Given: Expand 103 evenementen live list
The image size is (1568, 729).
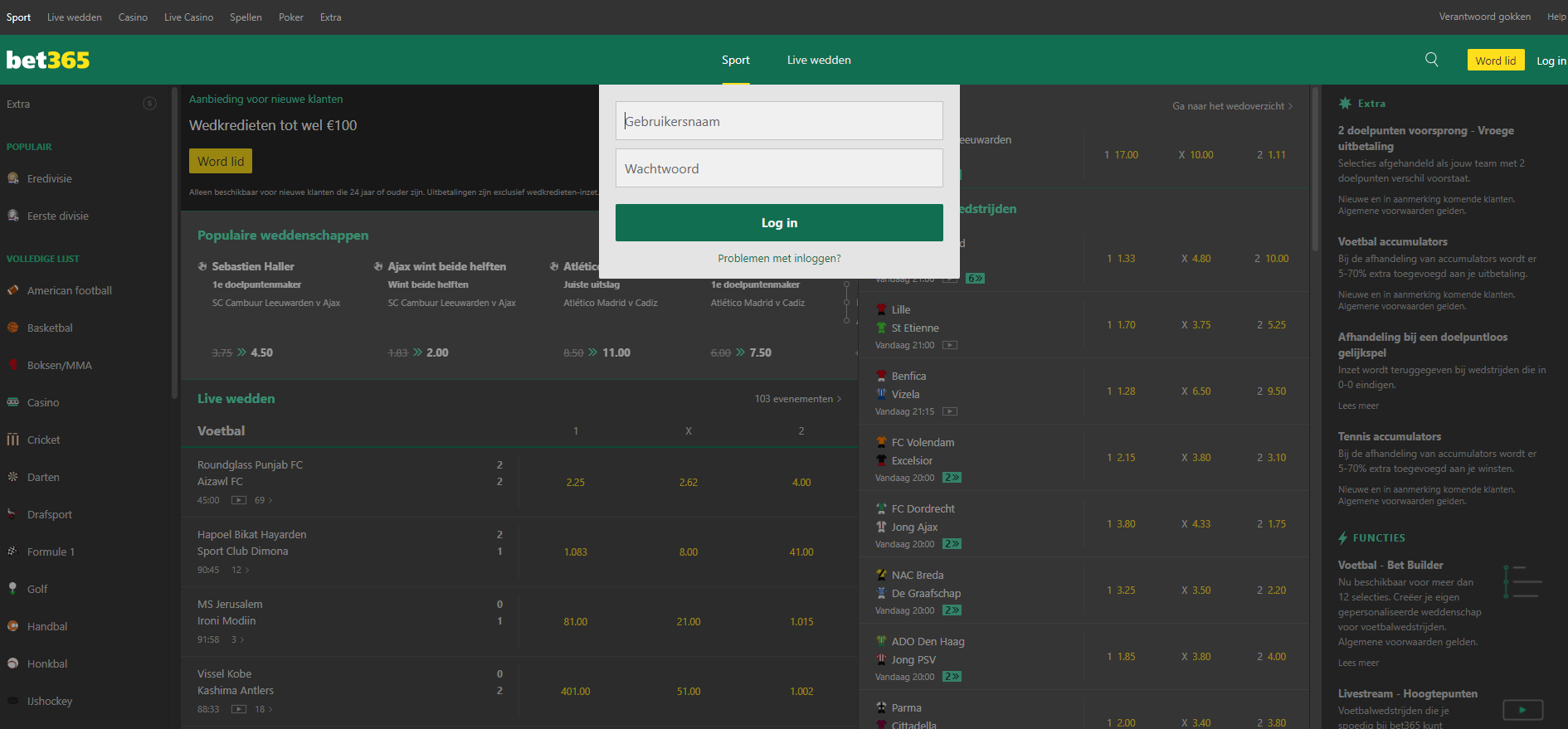Looking at the screenshot, I should pyautogui.click(x=798, y=399).
